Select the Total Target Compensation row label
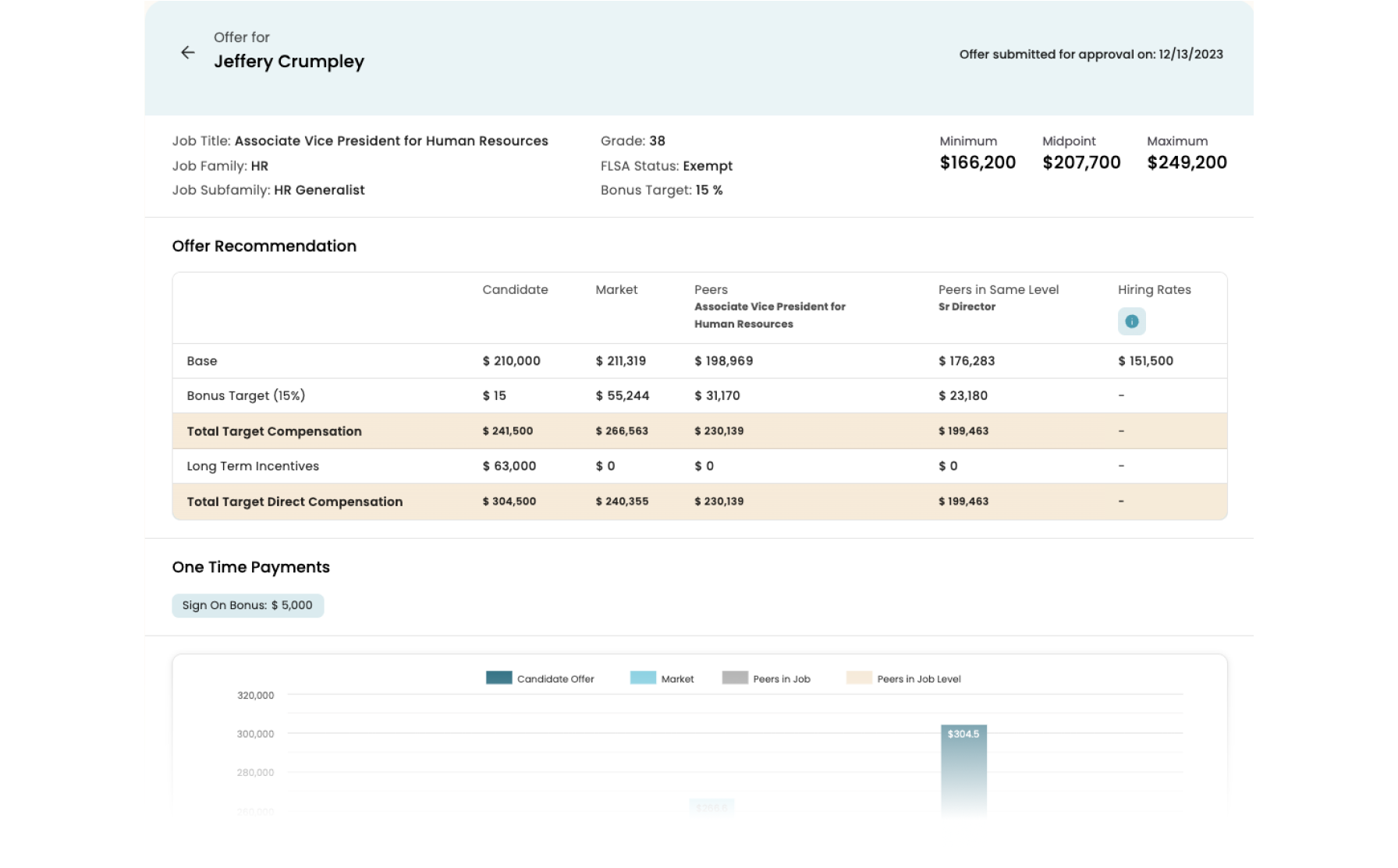The height and width of the screenshot is (868, 1398). point(274,431)
